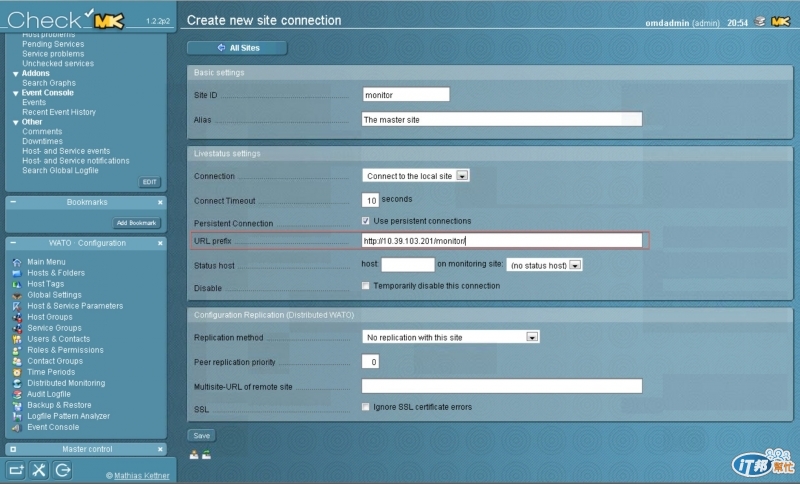Click the EDIT views button
Image resolution: width=800 pixels, height=484 pixels.
149,182
